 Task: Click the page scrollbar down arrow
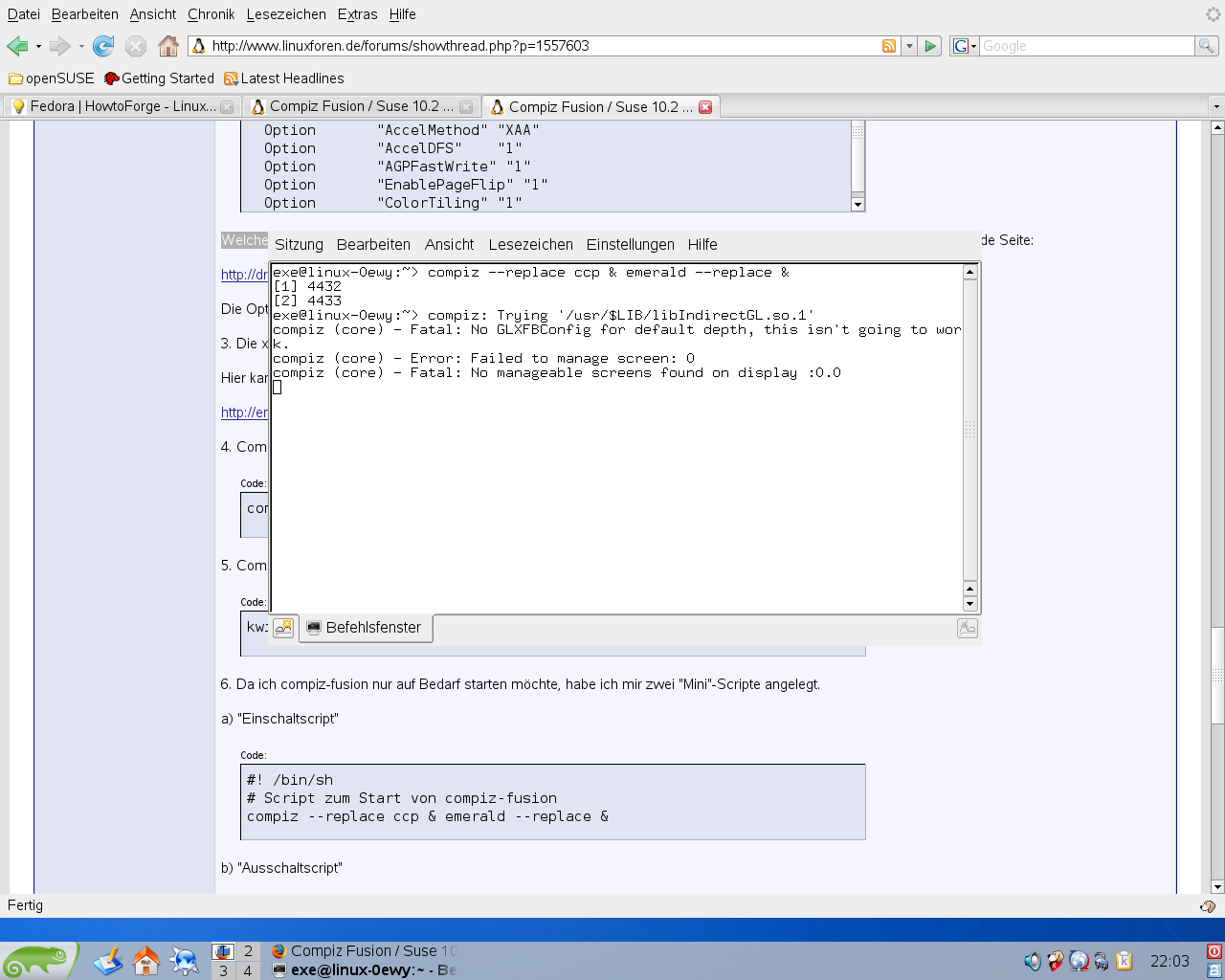(1217, 886)
